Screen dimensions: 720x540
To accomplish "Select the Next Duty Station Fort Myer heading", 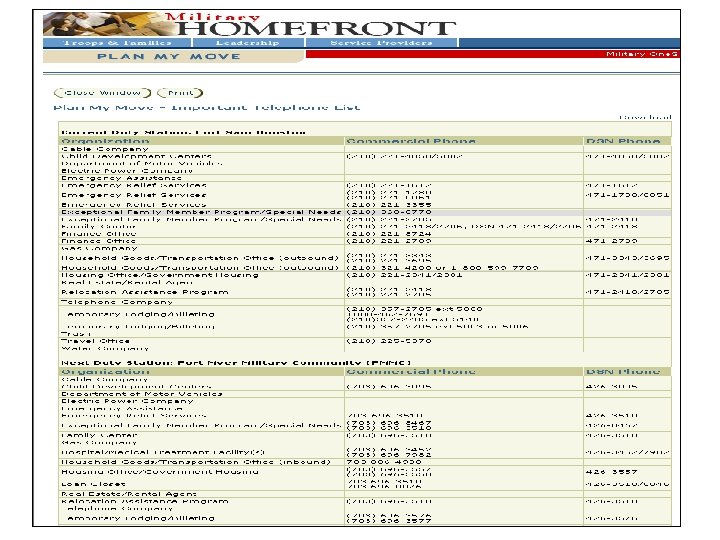I will coord(236,363).
